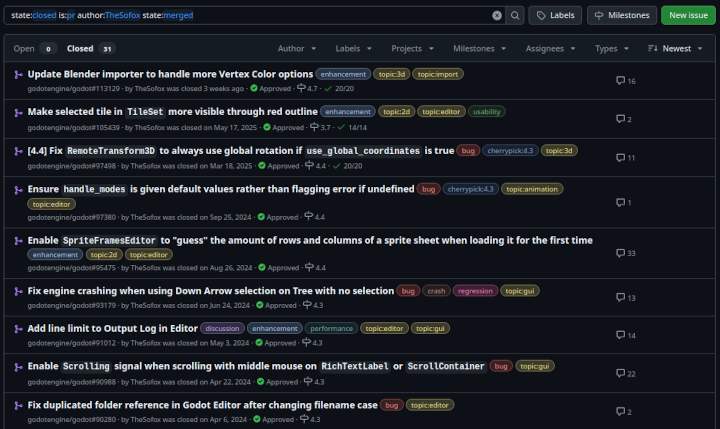Open the Milestones filter dropdown in list header
The width and height of the screenshot is (720, 429).
click(x=479, y=49)
